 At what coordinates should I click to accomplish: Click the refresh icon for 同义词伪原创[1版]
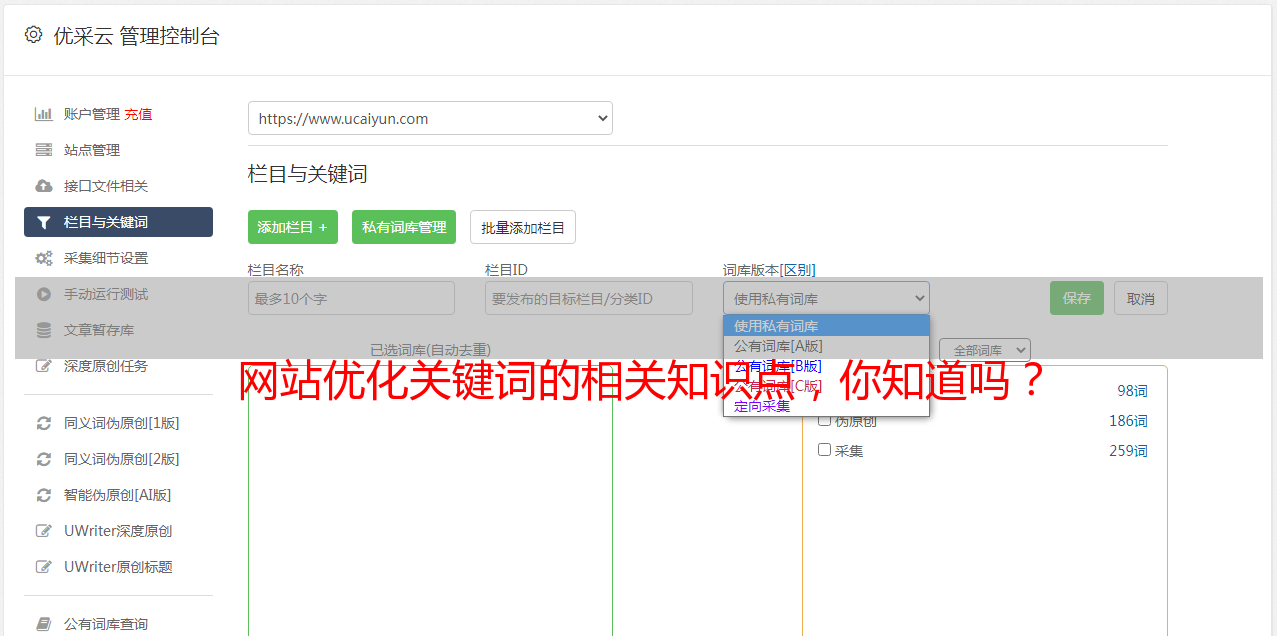(43, 423)
